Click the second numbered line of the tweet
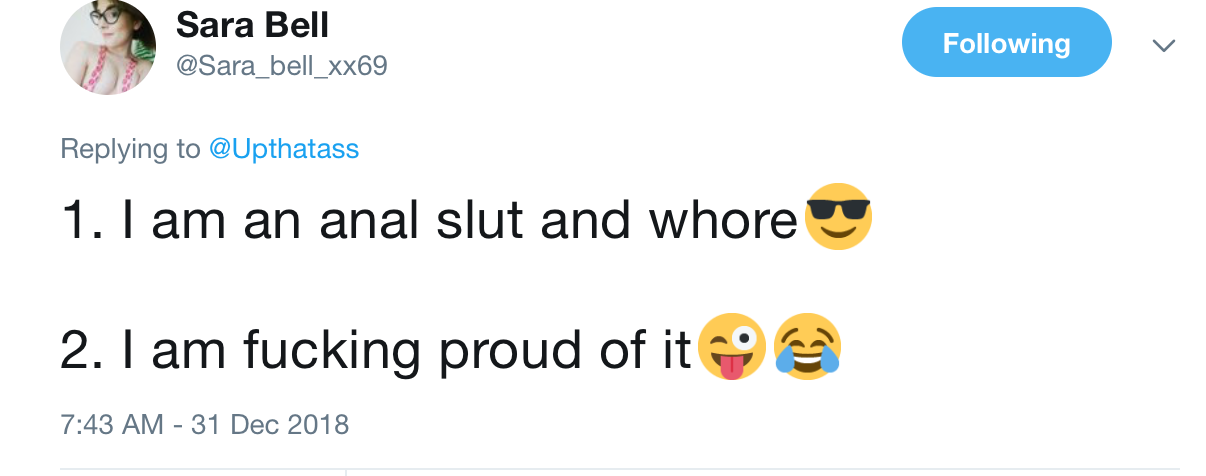The height and width of the screenshot is (476, 1206). tap(376, 349)
